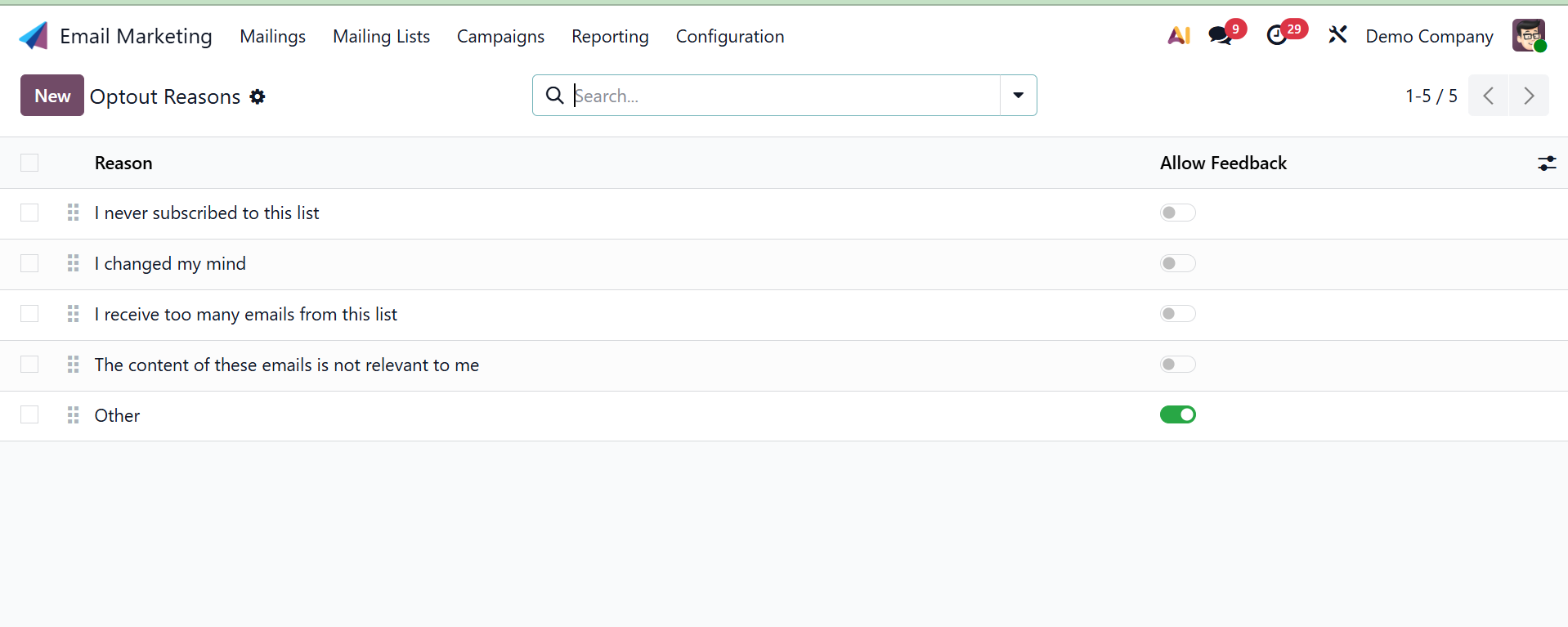Open the Campaigns menu
The height and width of the screenshot is (627, 1568).
(x=500, y=36)
